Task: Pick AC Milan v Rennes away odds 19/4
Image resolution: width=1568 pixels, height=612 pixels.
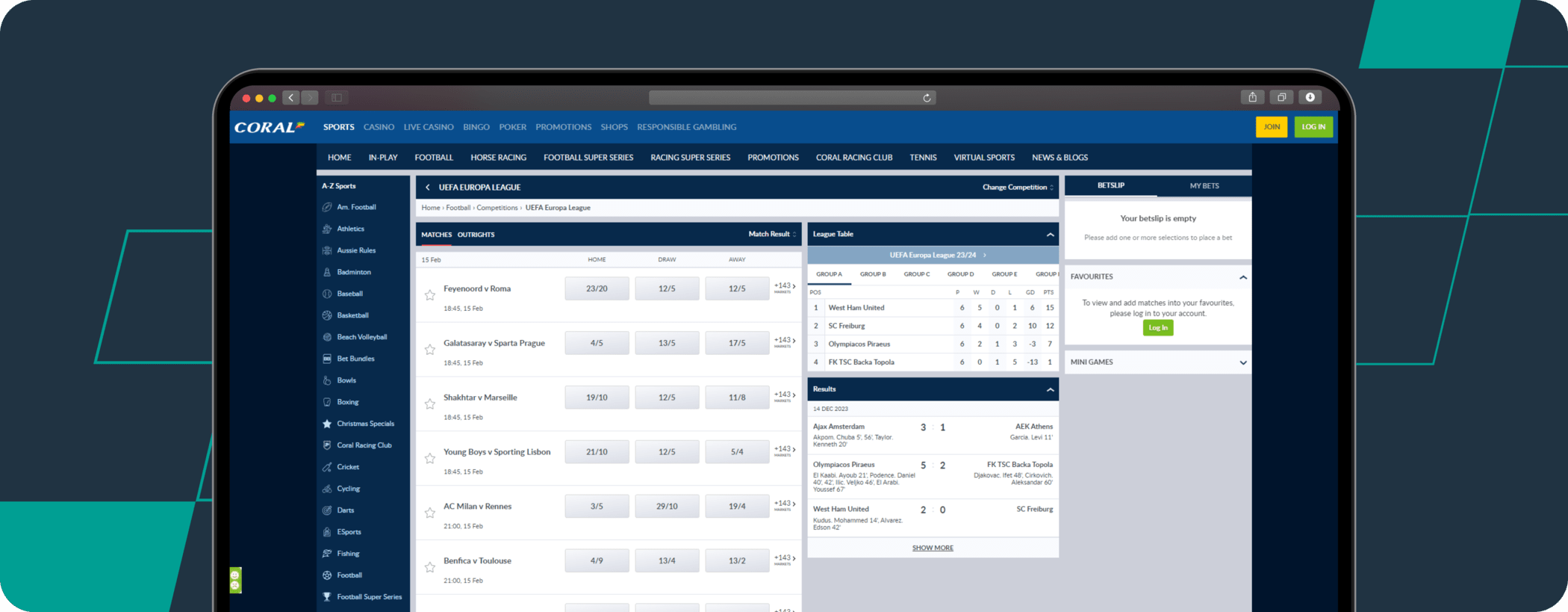Action: tap(737, 506)
